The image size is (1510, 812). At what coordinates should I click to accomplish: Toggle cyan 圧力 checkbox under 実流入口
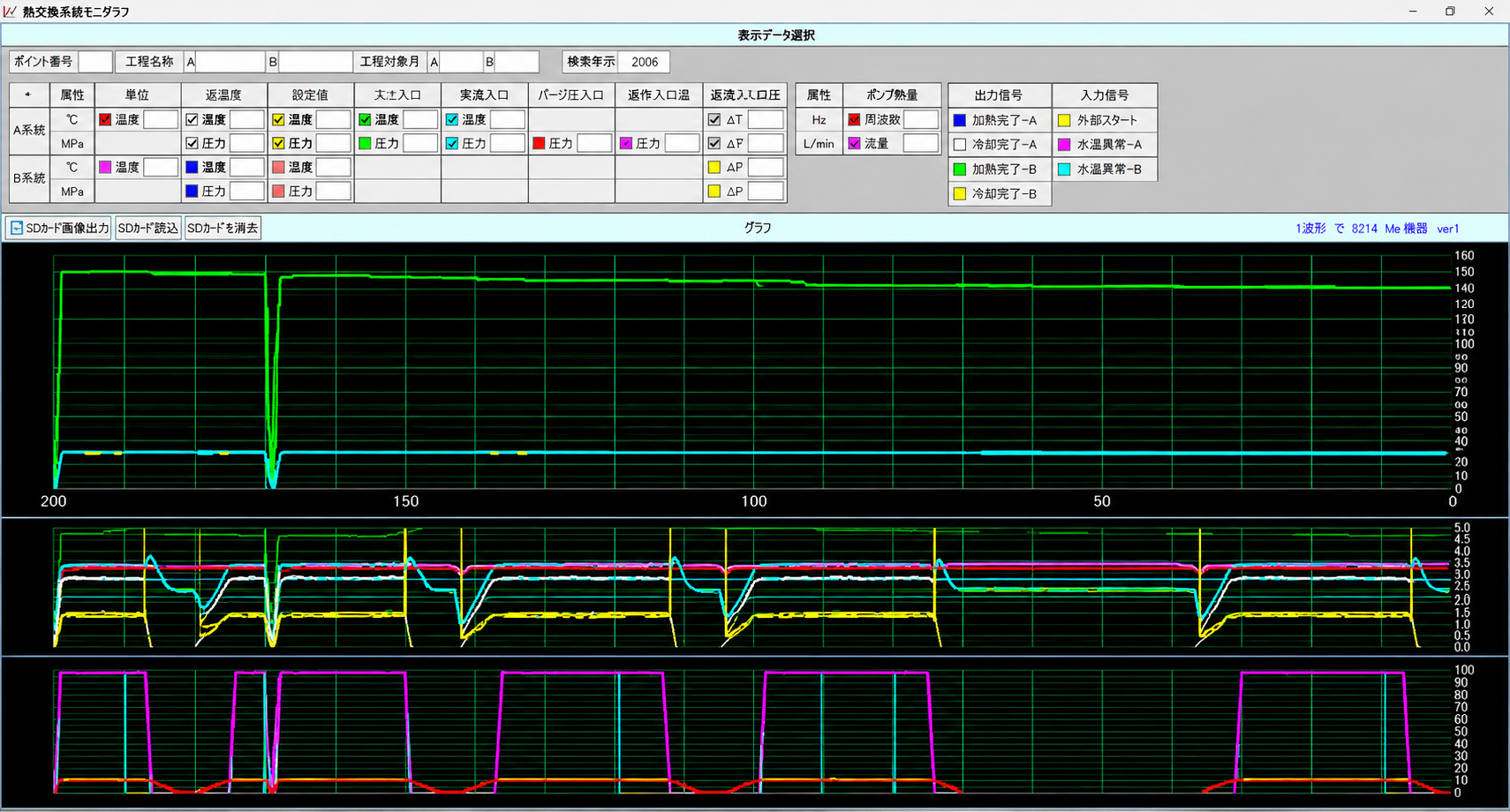452,143
